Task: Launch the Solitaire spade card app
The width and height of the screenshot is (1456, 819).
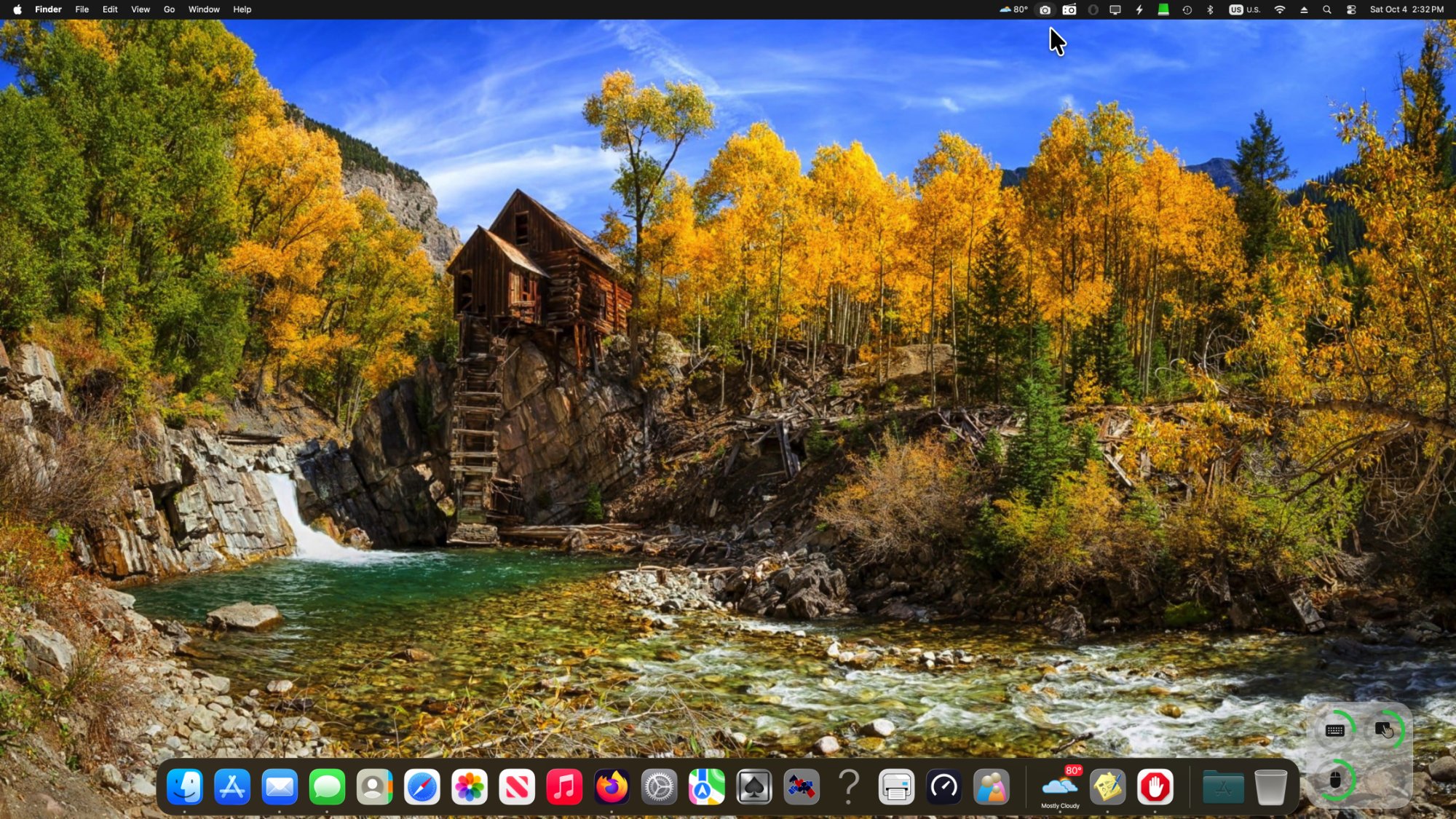Action: click(754, 787)
